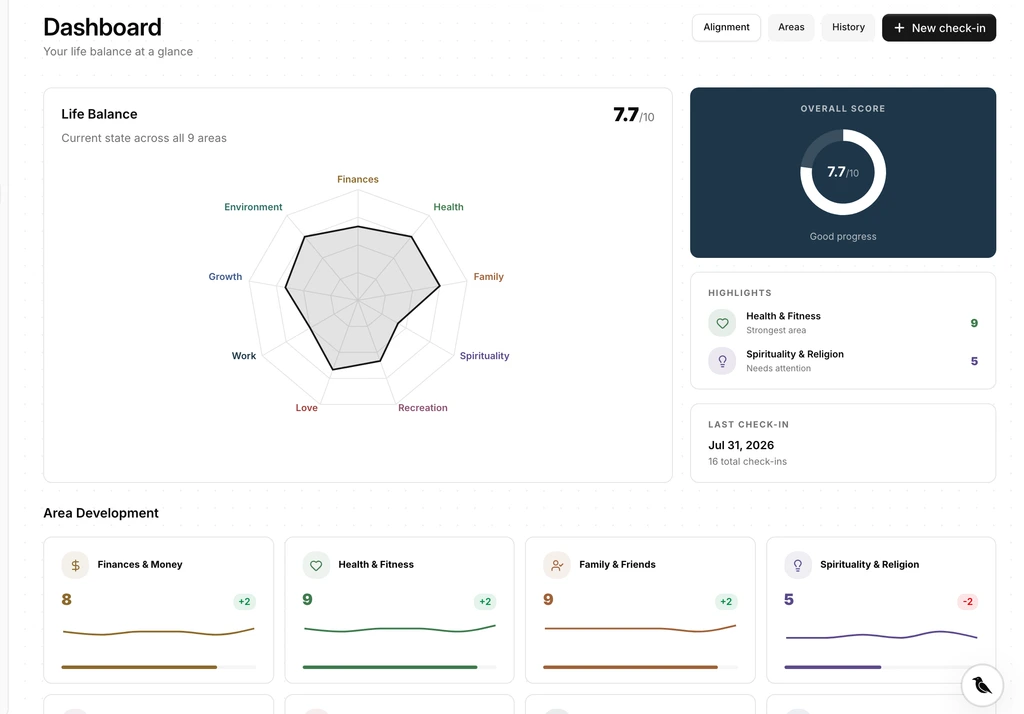Switch to the Areas tab
The height and width of the screenshot is (714, 1024).
point(791,27)
